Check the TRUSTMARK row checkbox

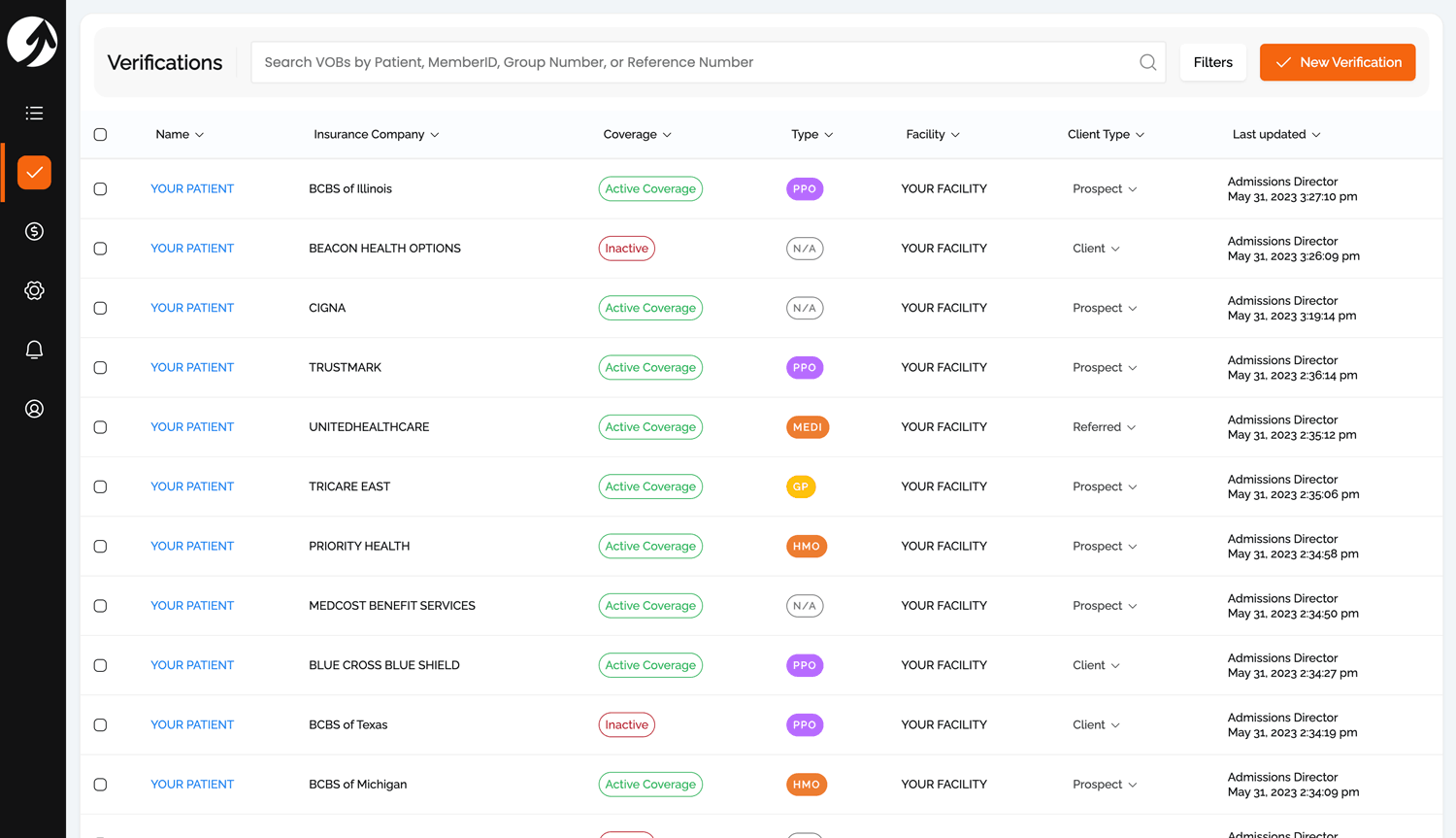100,368
